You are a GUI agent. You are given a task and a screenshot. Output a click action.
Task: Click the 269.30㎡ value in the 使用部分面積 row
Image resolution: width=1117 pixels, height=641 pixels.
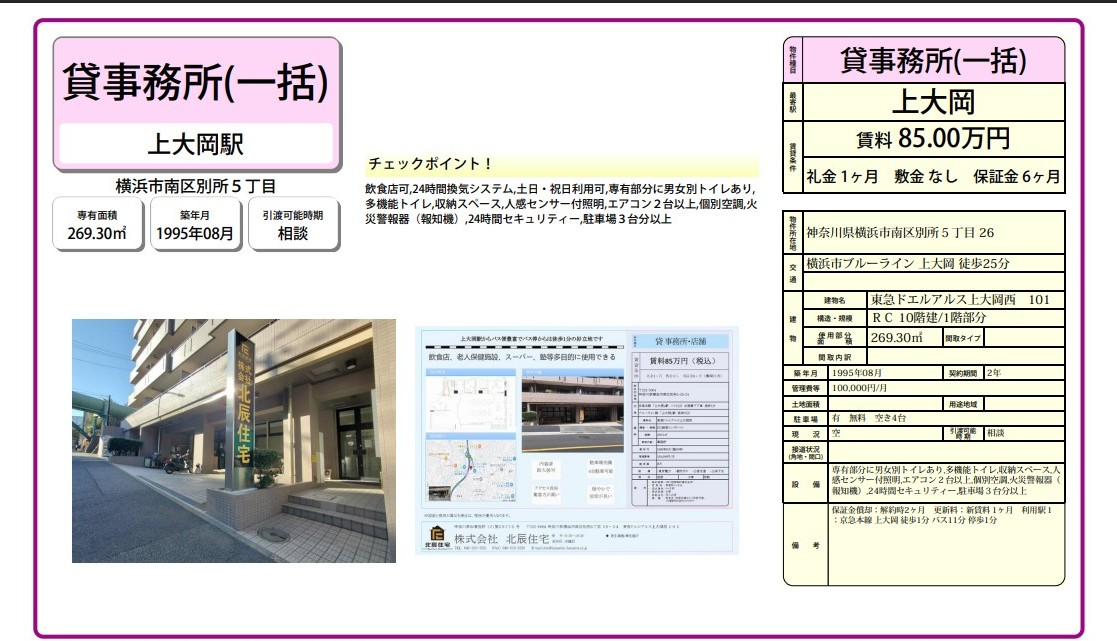pyautogui.click(x=896, y=338)
